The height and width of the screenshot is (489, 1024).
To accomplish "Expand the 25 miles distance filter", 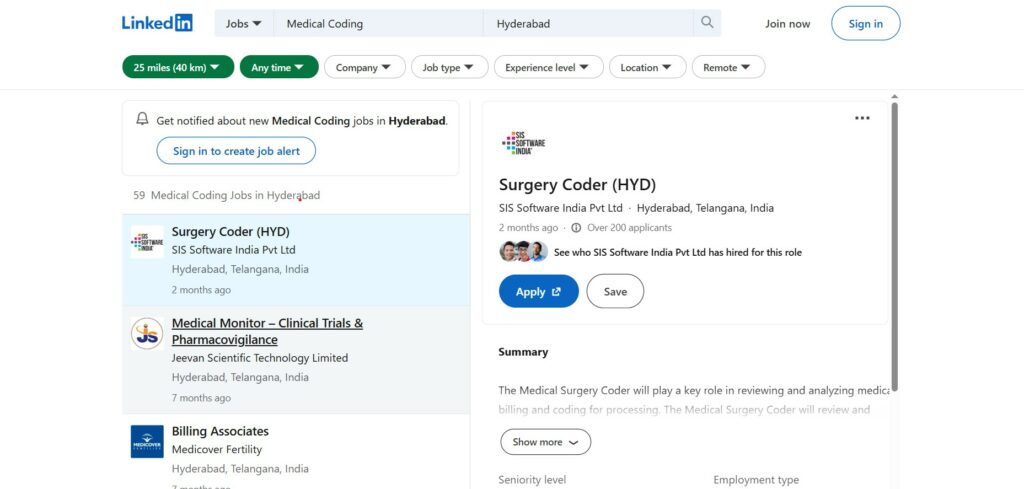I will click(x=176, y=67).
